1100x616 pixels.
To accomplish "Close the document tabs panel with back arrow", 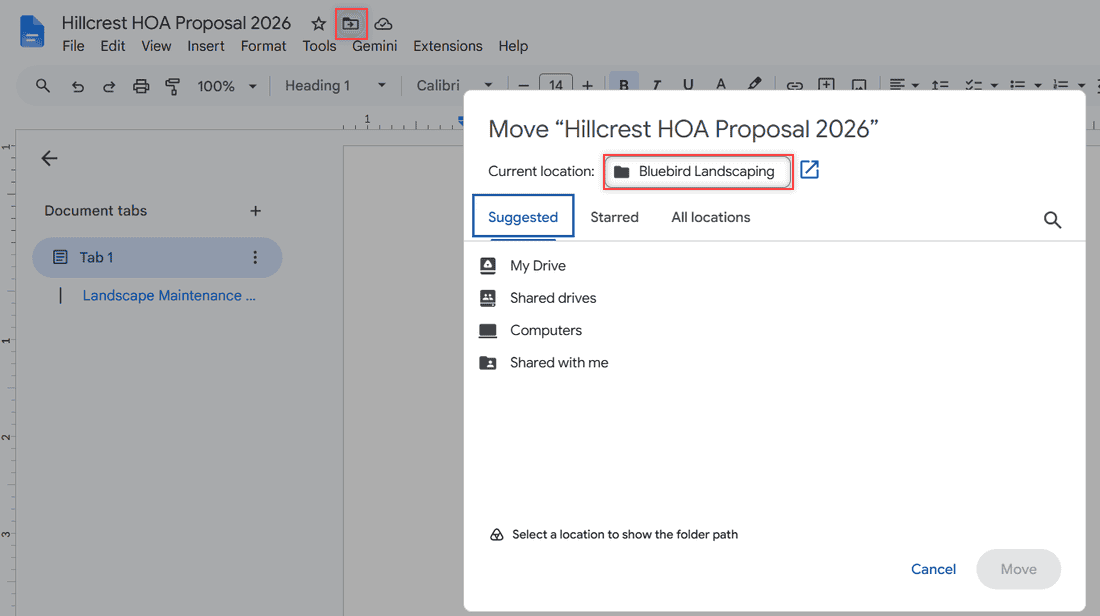I will pyautogui.click(x=49, y=159).
